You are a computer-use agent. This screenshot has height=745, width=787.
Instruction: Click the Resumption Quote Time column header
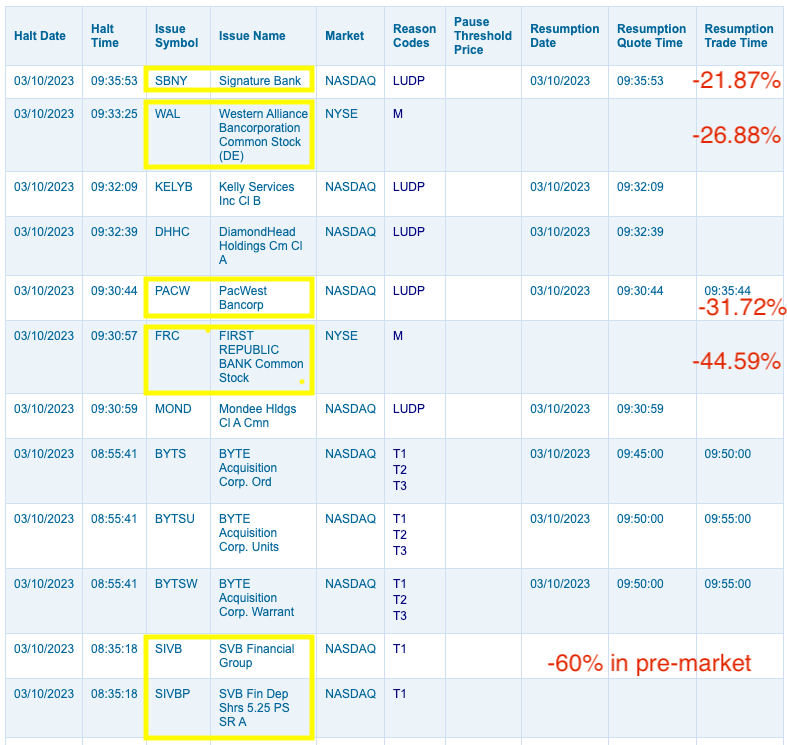coord(651,36)
